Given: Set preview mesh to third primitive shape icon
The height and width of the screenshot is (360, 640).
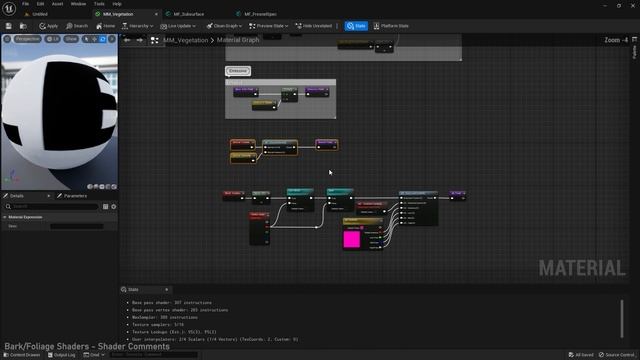Looking at the screenshot, I should [102, 187].
